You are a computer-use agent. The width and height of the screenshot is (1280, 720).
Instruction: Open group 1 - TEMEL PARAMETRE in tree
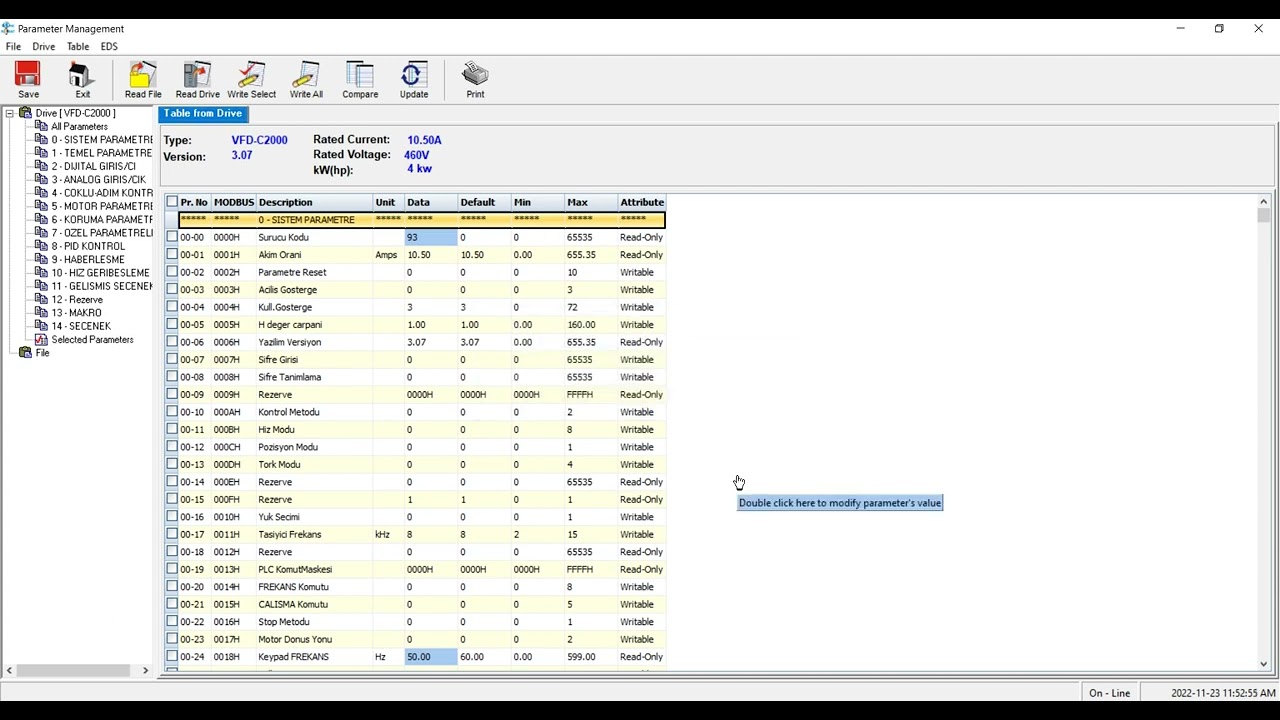pos(102,153)
